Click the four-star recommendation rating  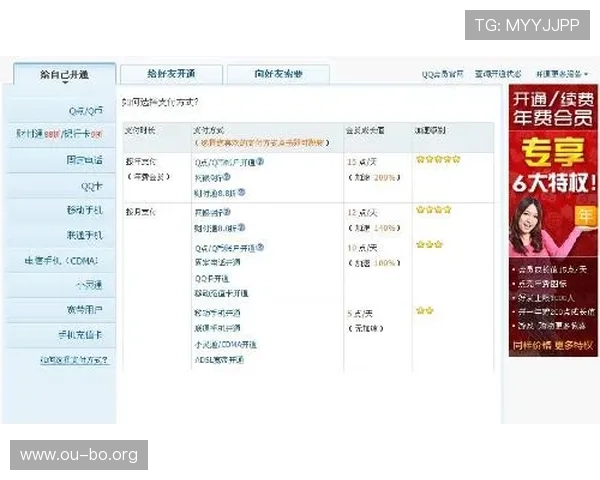coord(434,209)
